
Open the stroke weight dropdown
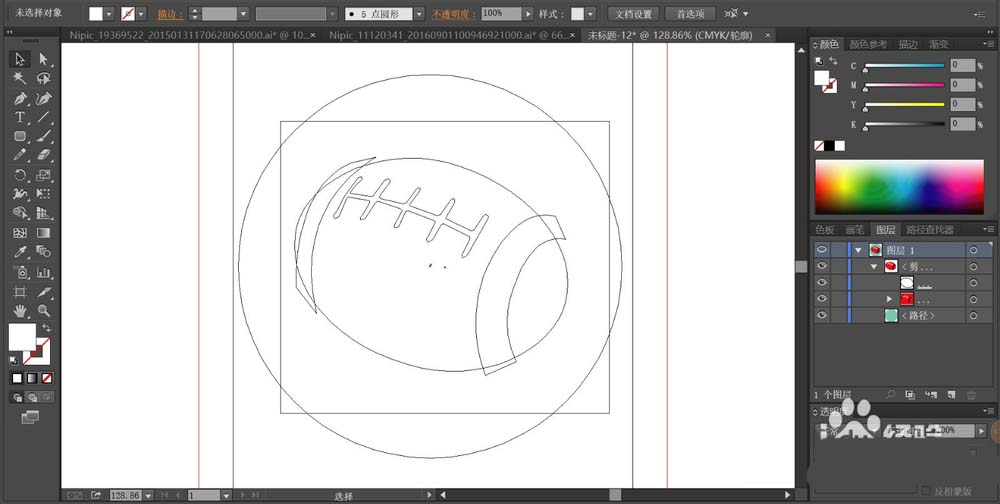pyautogui.click(x=243, y=13)
